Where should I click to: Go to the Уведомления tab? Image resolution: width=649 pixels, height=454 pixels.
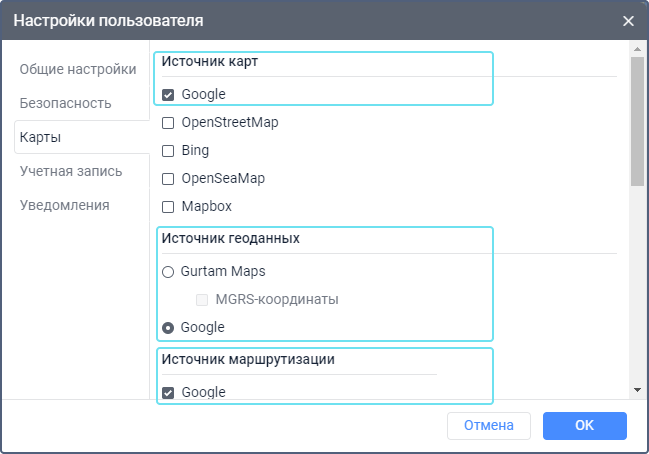pos(65,205)
